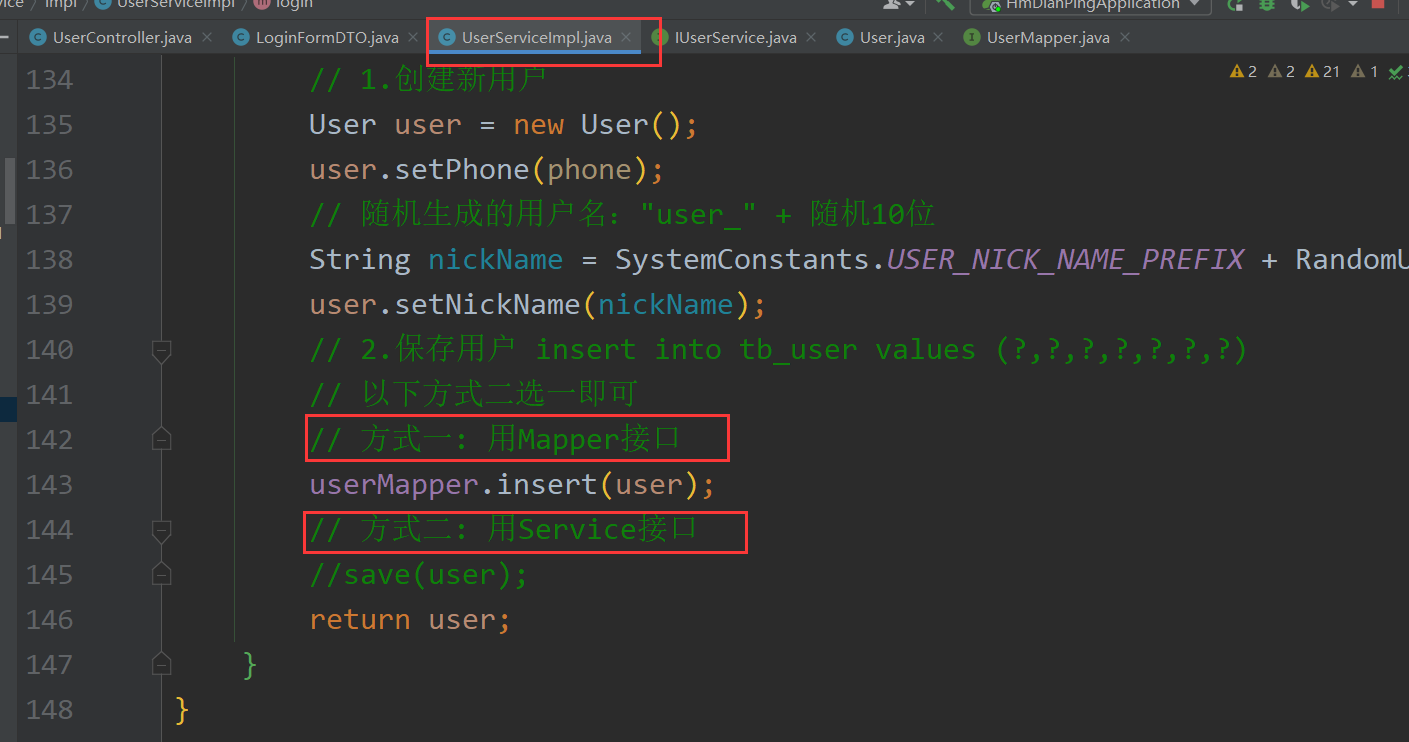The image size is (1409, 742).
Task: Click line number 146 in the gutter
Action: click(49, 619)
